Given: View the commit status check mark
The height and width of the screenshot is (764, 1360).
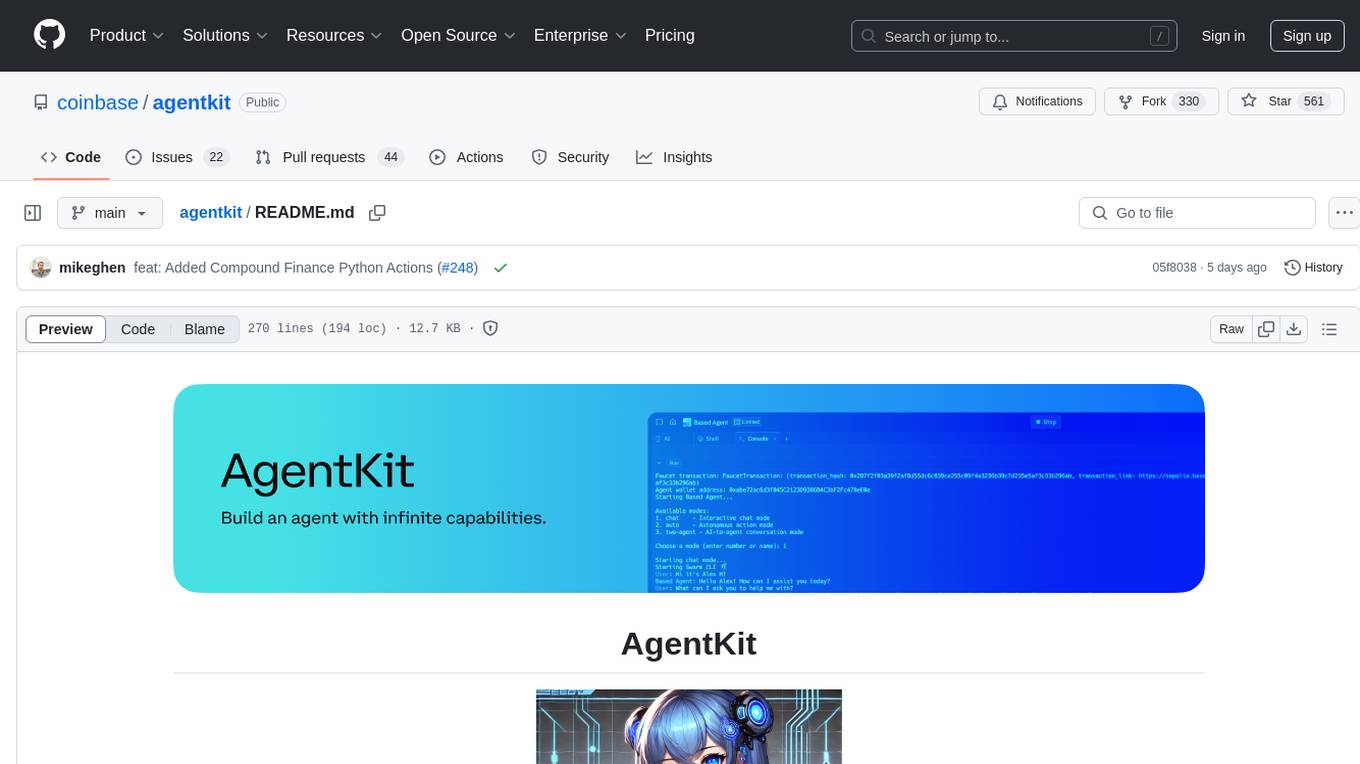Looking at the screenshot, I should [500, 268].
